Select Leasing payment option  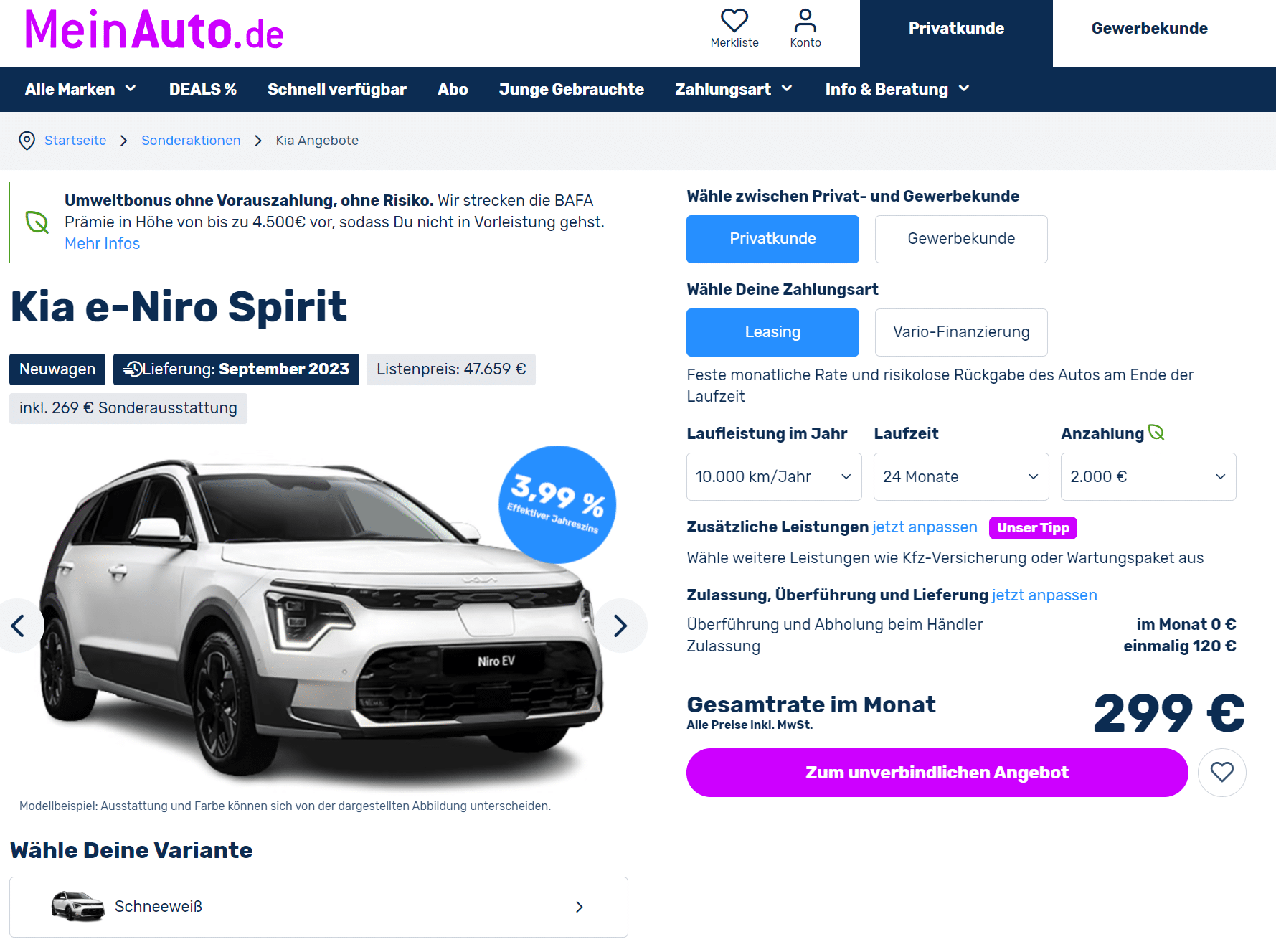(x=772, y=332)
